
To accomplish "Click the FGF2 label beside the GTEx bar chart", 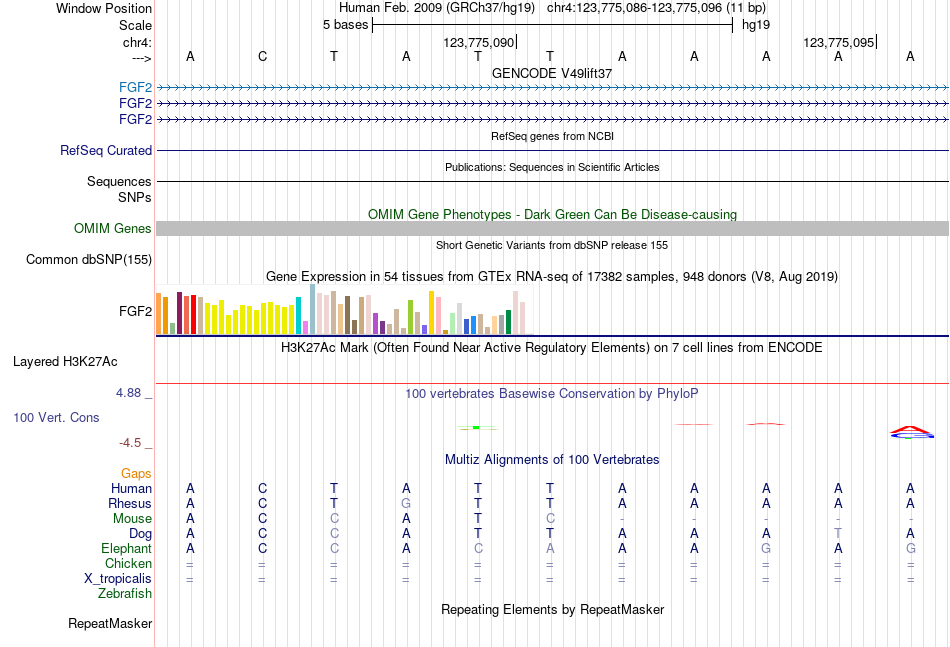I will coord(135,311).
